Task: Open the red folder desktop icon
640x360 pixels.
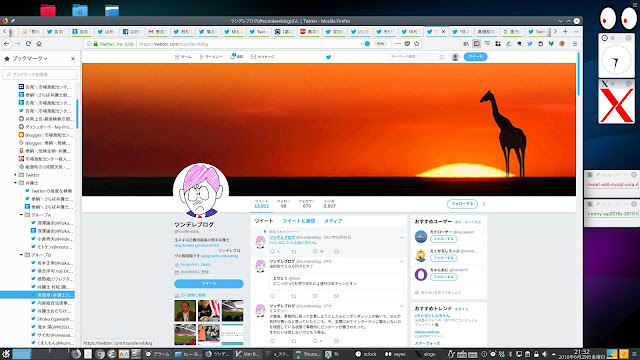Action: click(48, 10)
